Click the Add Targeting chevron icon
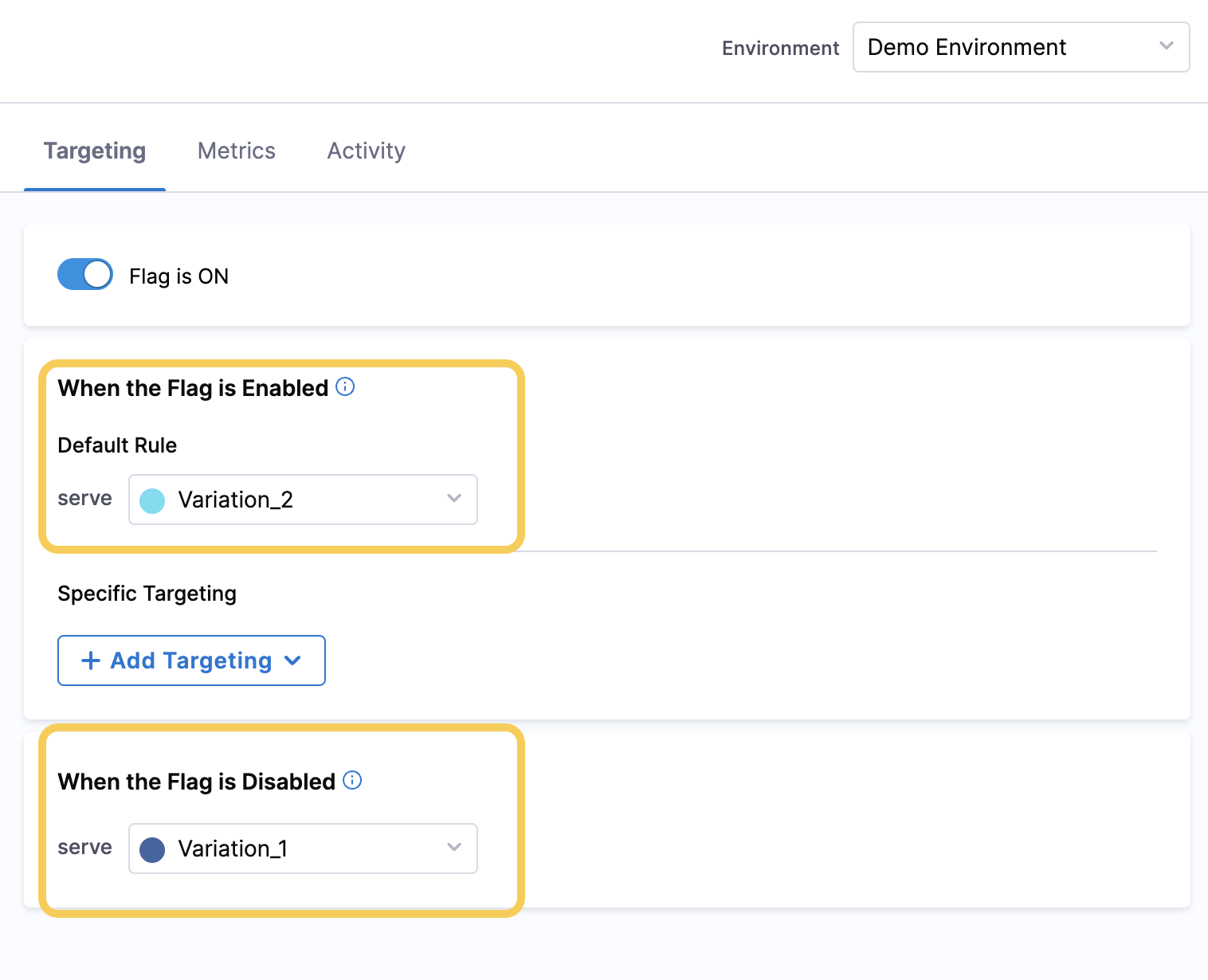The image size is (1208, 980). coord(292,661)
